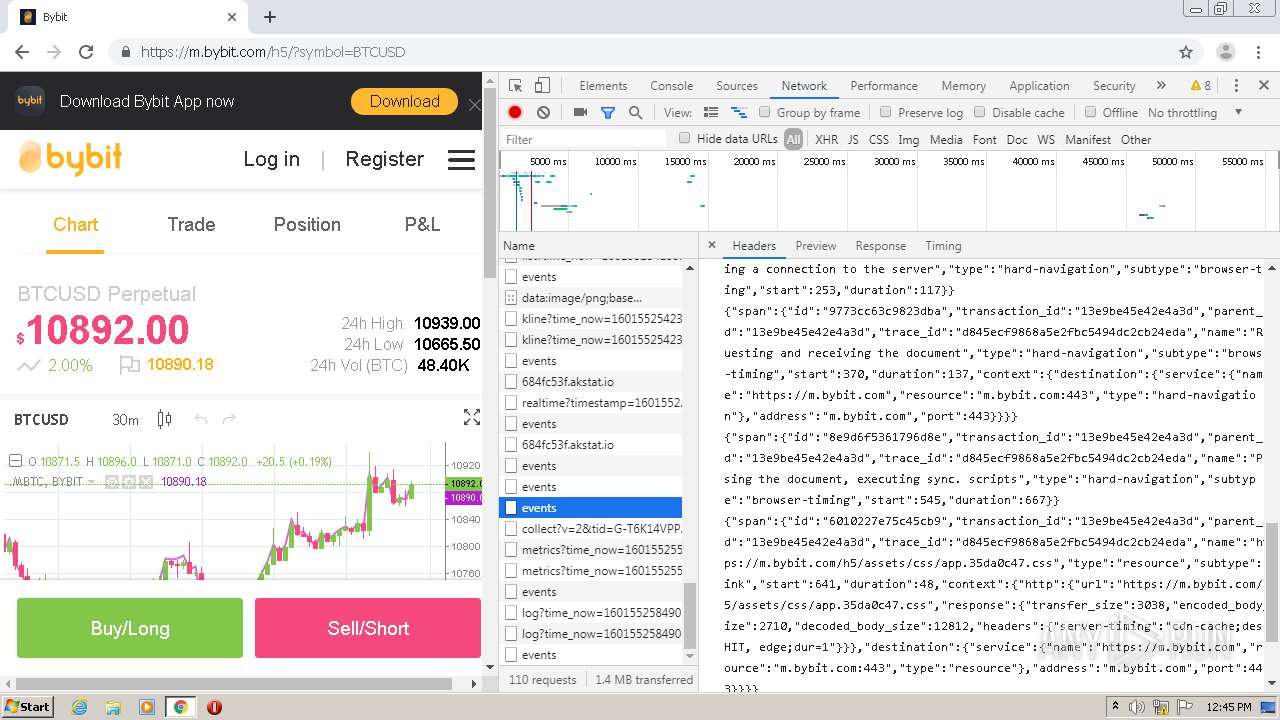Open the Windows Start menu

point(27,707)
